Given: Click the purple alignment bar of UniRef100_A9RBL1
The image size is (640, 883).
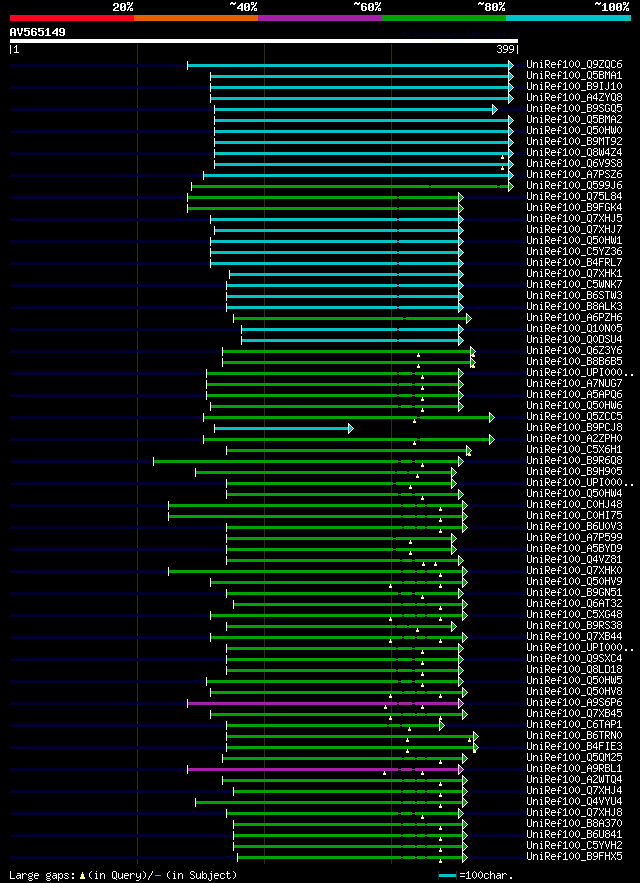Looking at the screenshot, I should click(323, 769).
